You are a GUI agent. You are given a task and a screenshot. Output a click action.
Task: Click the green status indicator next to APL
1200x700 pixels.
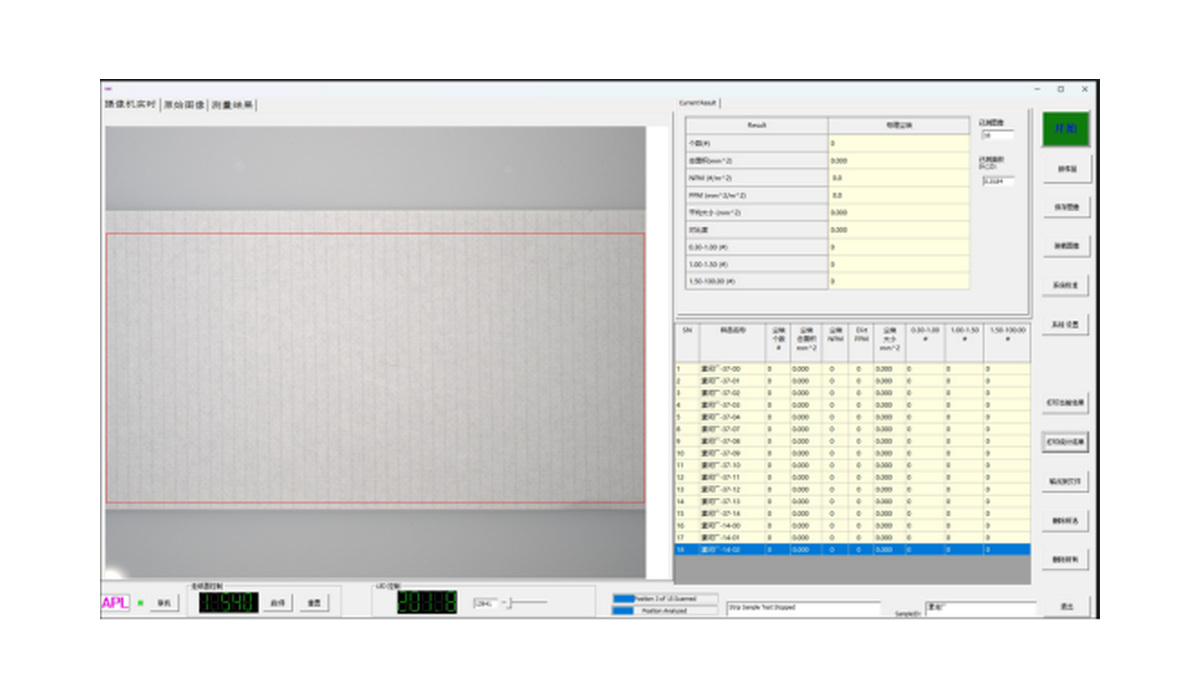click(140, 603)
